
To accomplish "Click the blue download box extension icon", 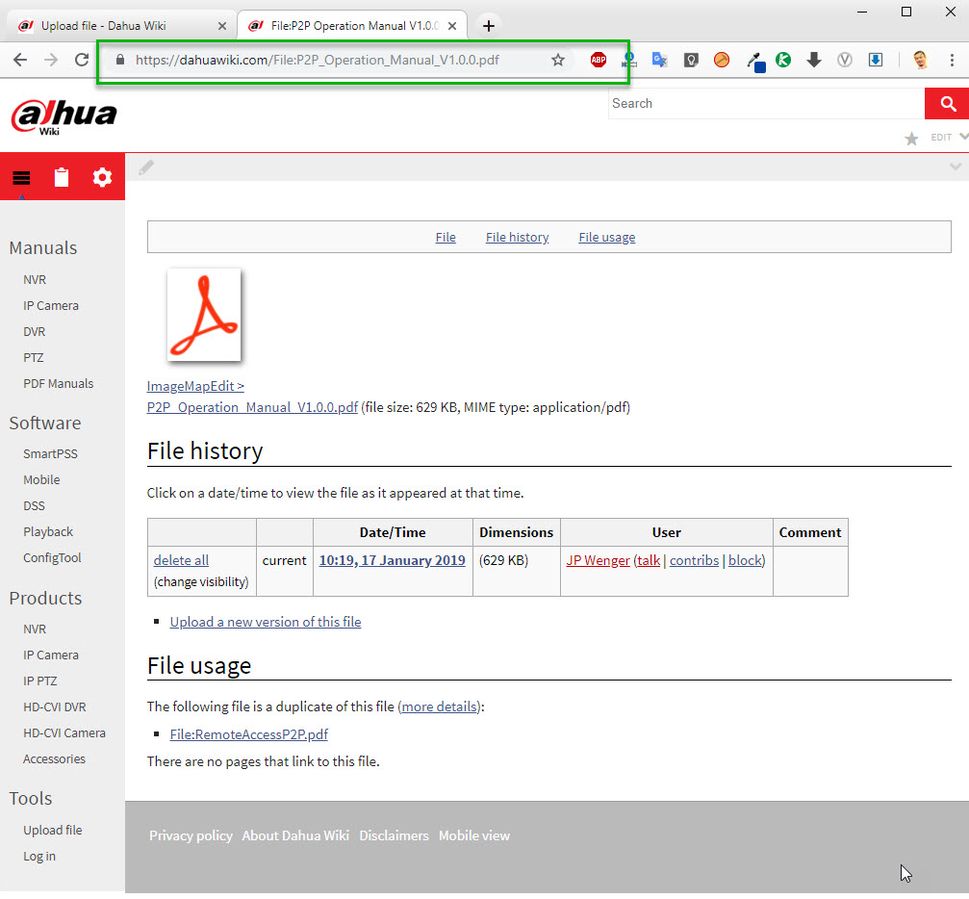I will click(x=876, y=60).
